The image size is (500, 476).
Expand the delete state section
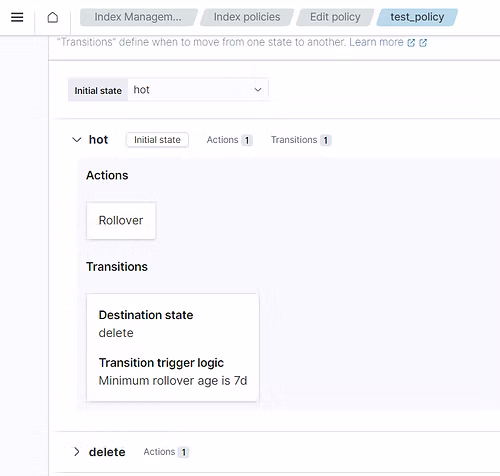point(77,452)
